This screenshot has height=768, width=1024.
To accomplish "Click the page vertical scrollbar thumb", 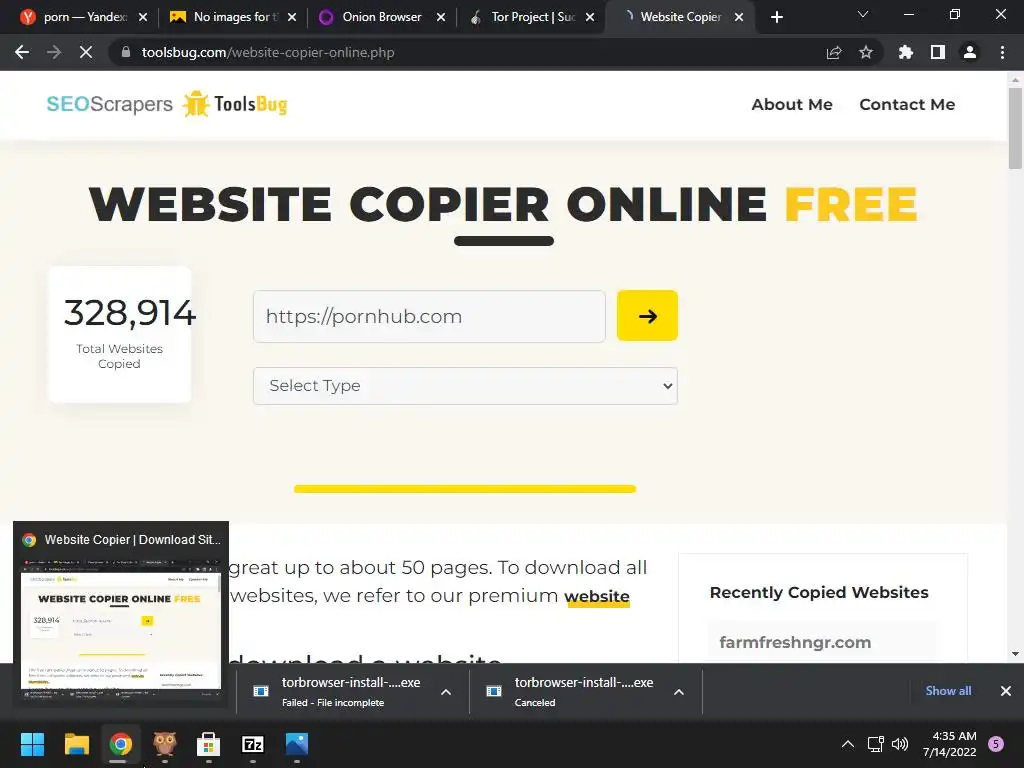I will point(1015,129).
